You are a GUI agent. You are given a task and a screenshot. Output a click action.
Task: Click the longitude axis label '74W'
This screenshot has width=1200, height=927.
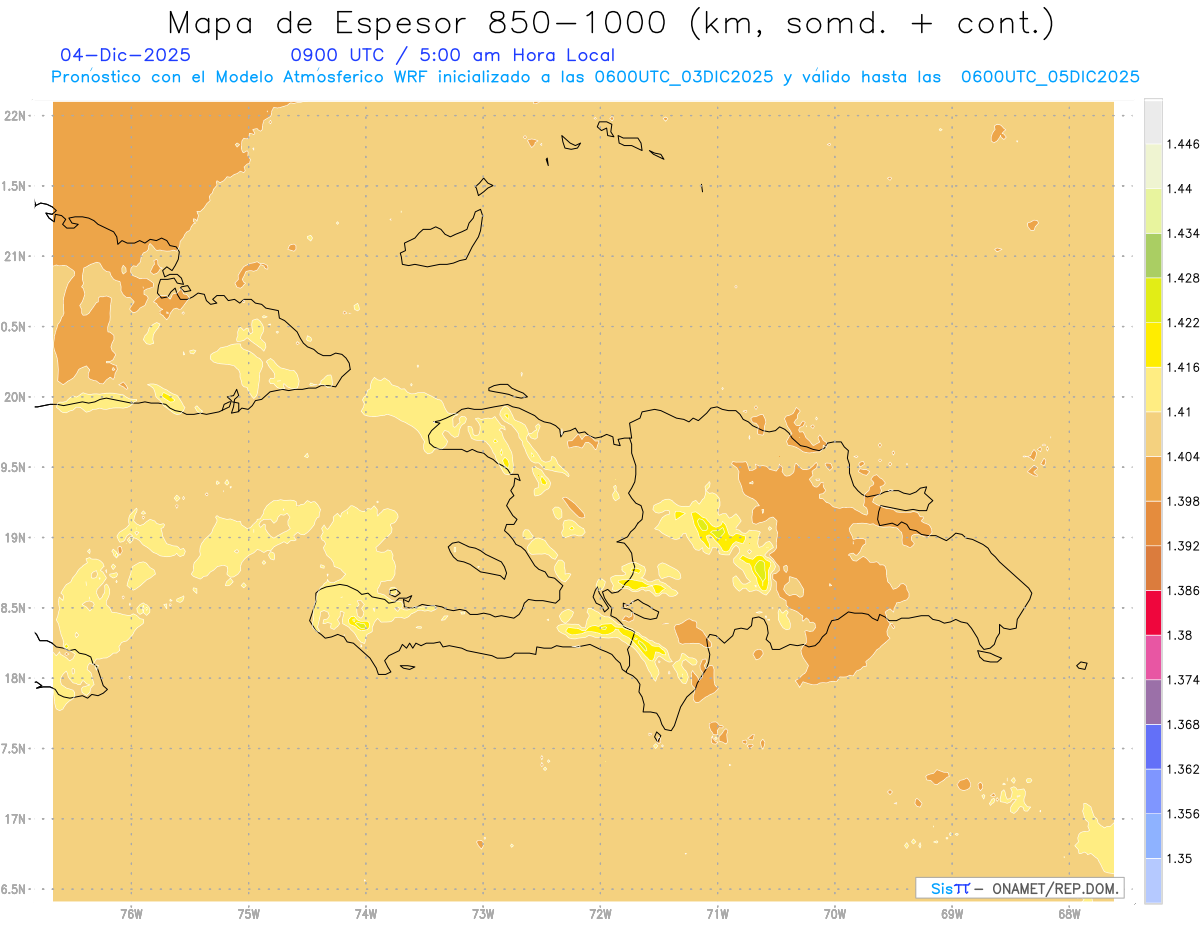(366, 913)
